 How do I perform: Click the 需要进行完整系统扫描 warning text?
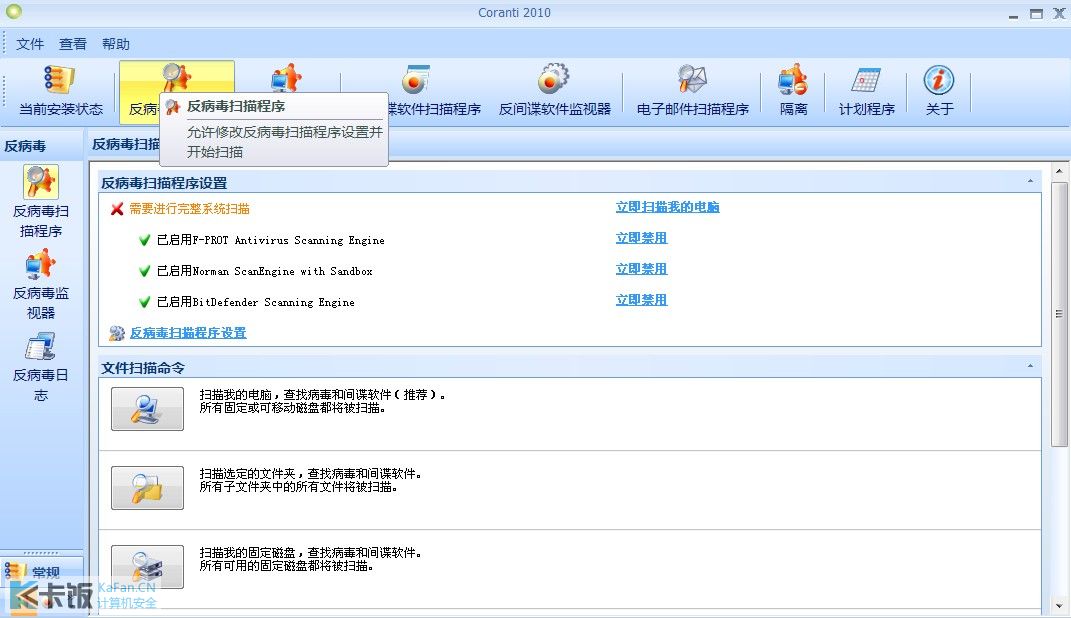189,209
